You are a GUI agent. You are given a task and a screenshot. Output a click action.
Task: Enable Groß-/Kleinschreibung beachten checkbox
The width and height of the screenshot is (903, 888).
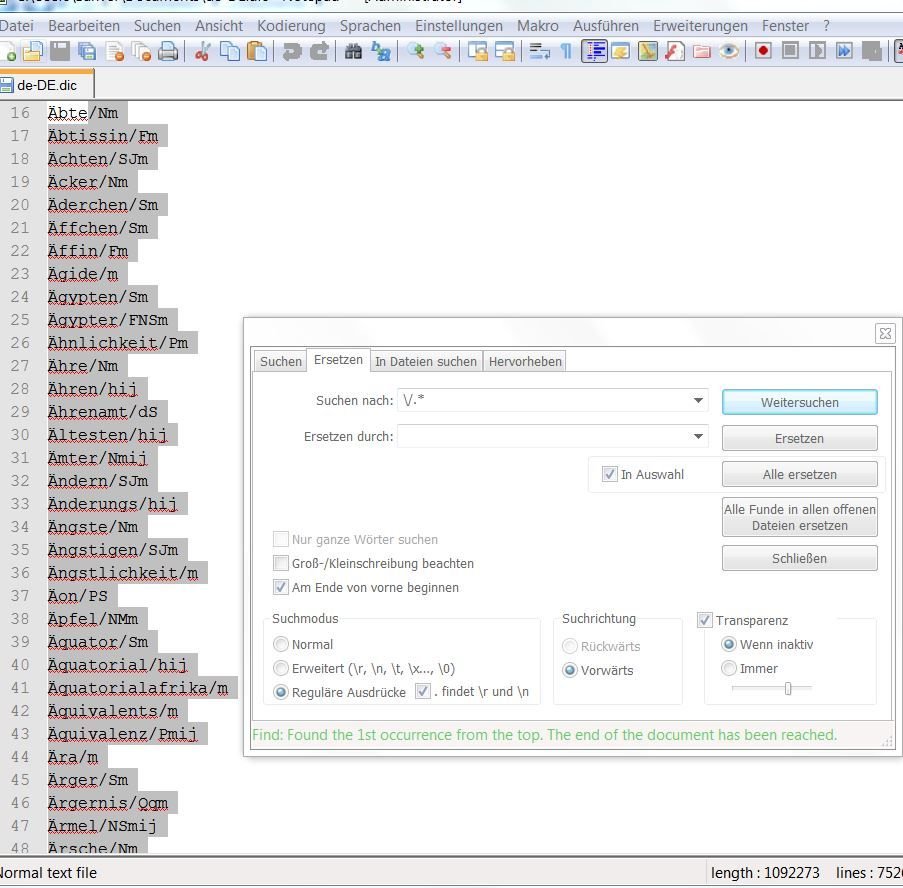(x=280, y=563)
